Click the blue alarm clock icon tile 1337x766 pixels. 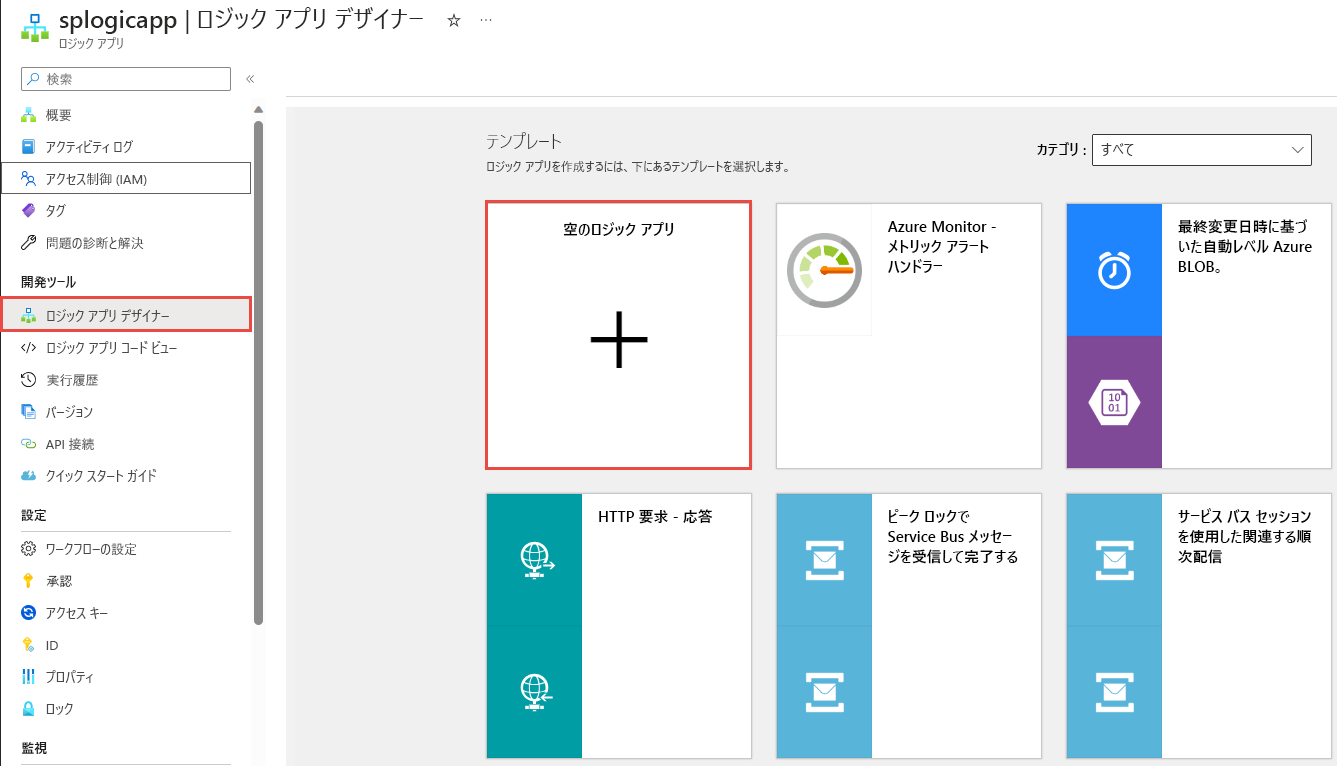tap(1114, 269)
